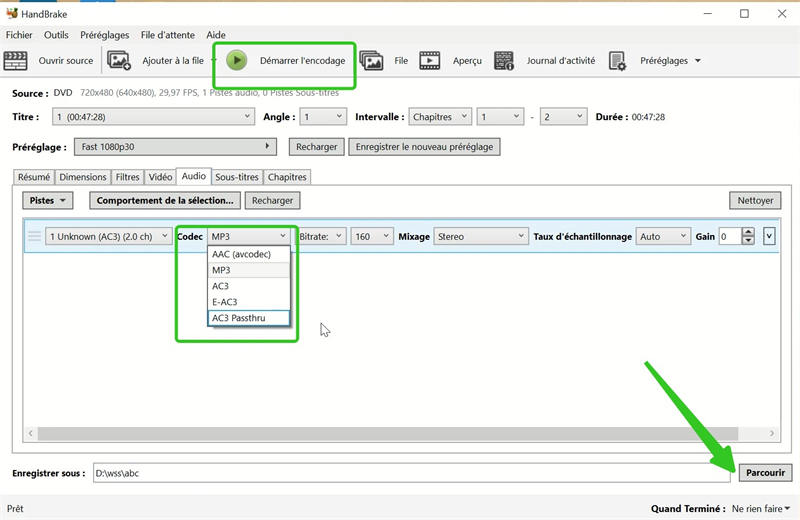Viewport: 800px width, 520px height.
Task: Open the Aide menu
Action: point(216,35)
